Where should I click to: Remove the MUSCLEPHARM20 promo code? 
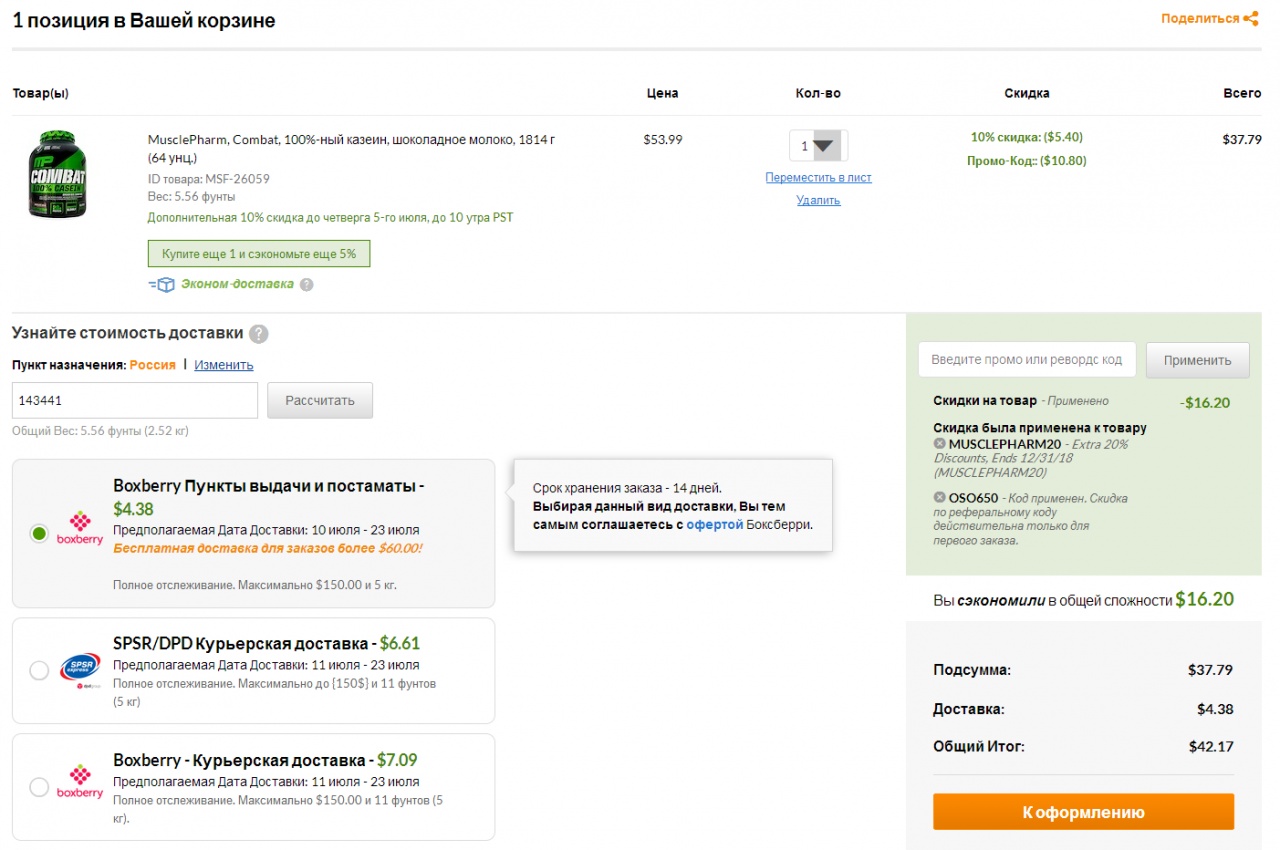tap(939, 443)
